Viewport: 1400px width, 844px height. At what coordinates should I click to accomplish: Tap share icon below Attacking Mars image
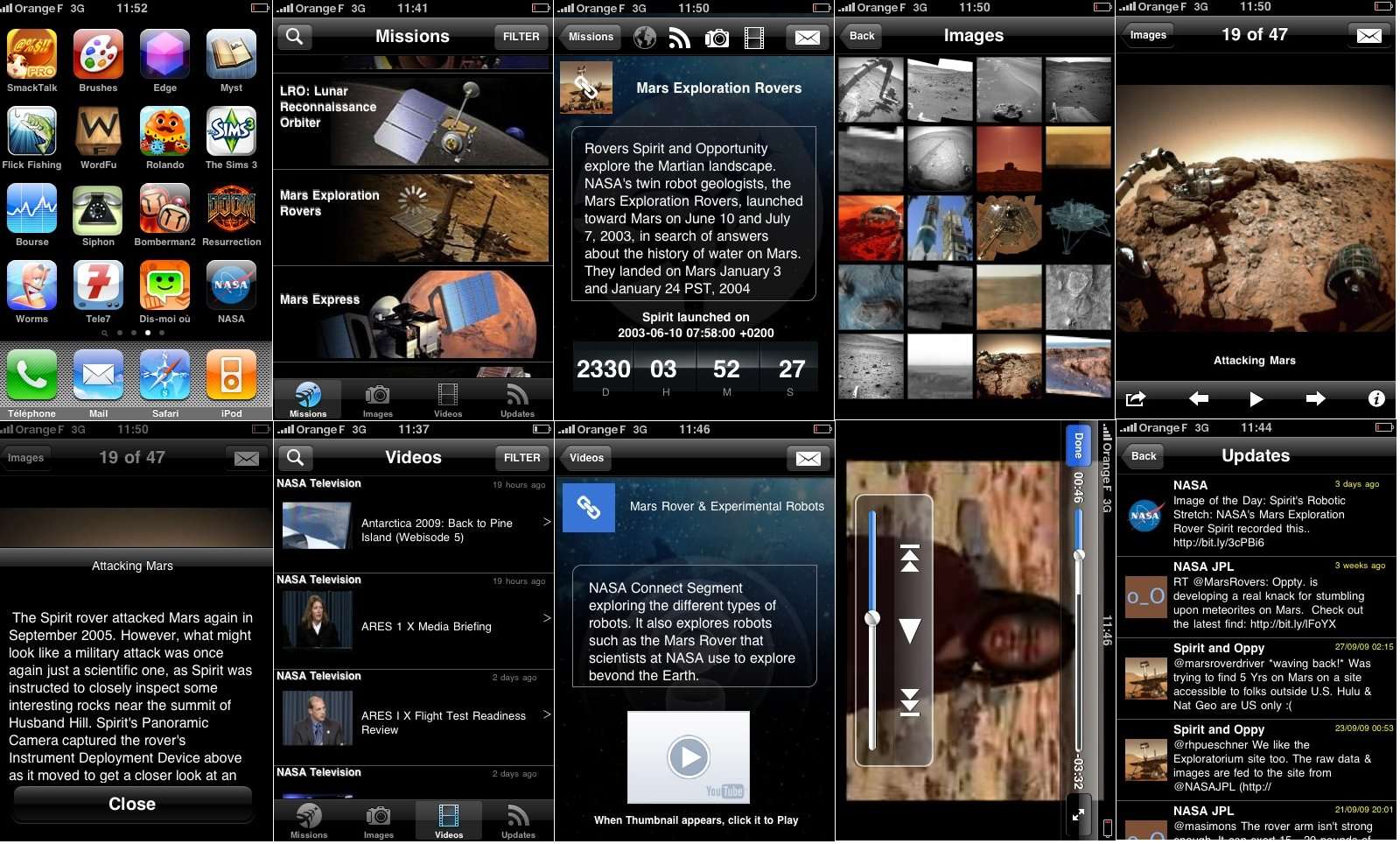click(x=1136, y=399)
